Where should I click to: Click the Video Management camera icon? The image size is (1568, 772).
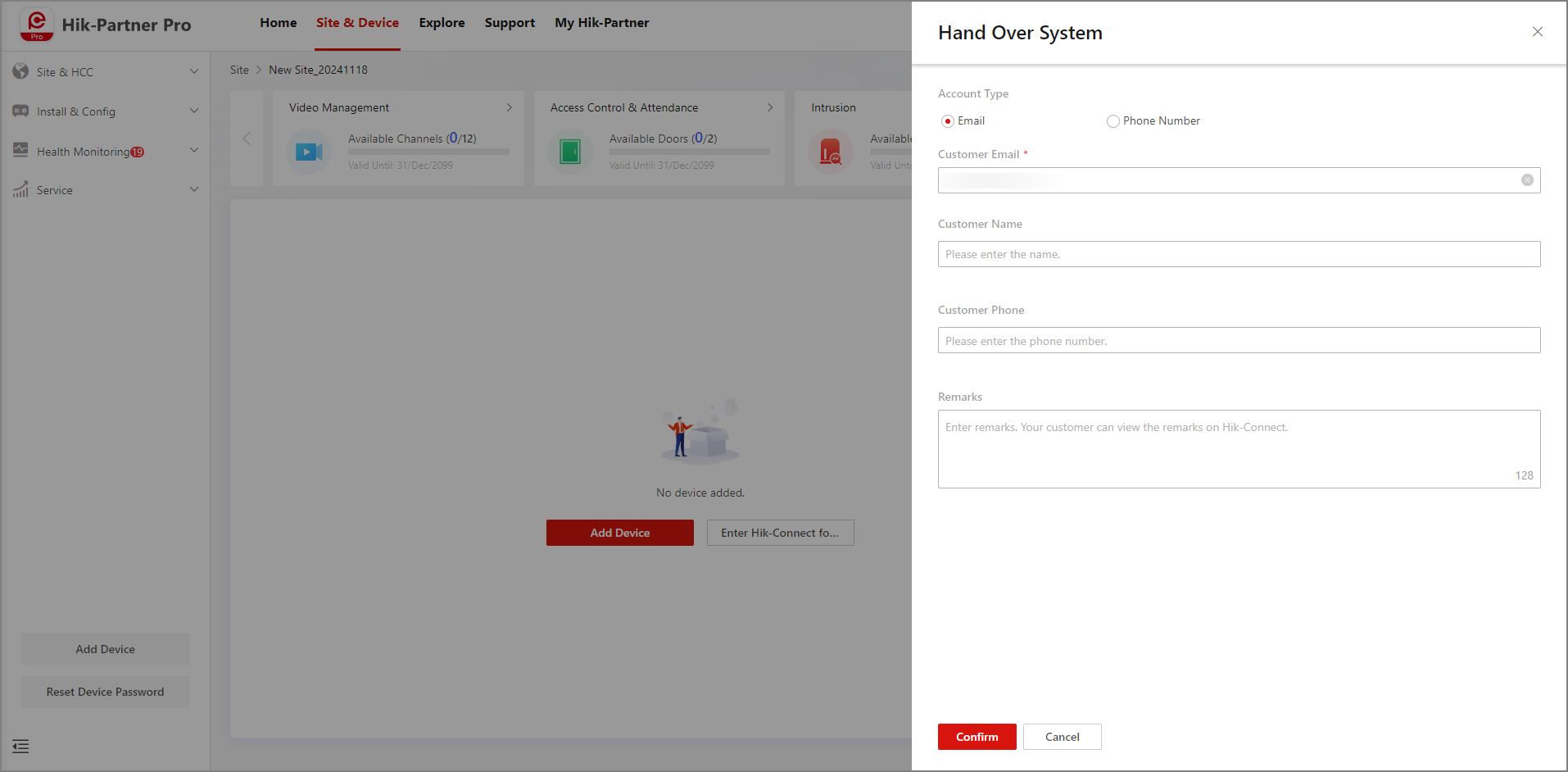coord(309,152)
